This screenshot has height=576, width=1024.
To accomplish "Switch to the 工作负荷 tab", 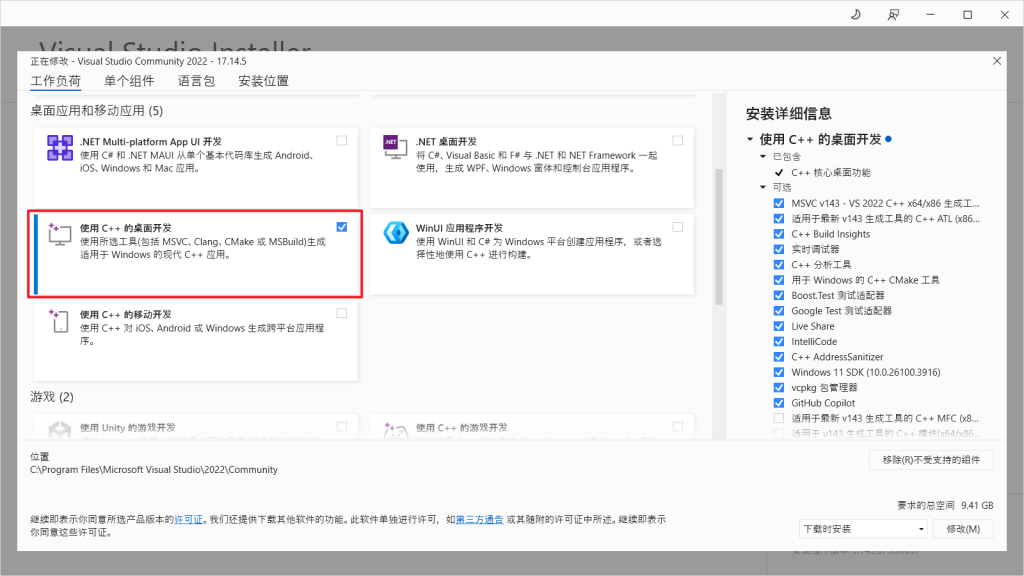I will (x=56, y=81).
